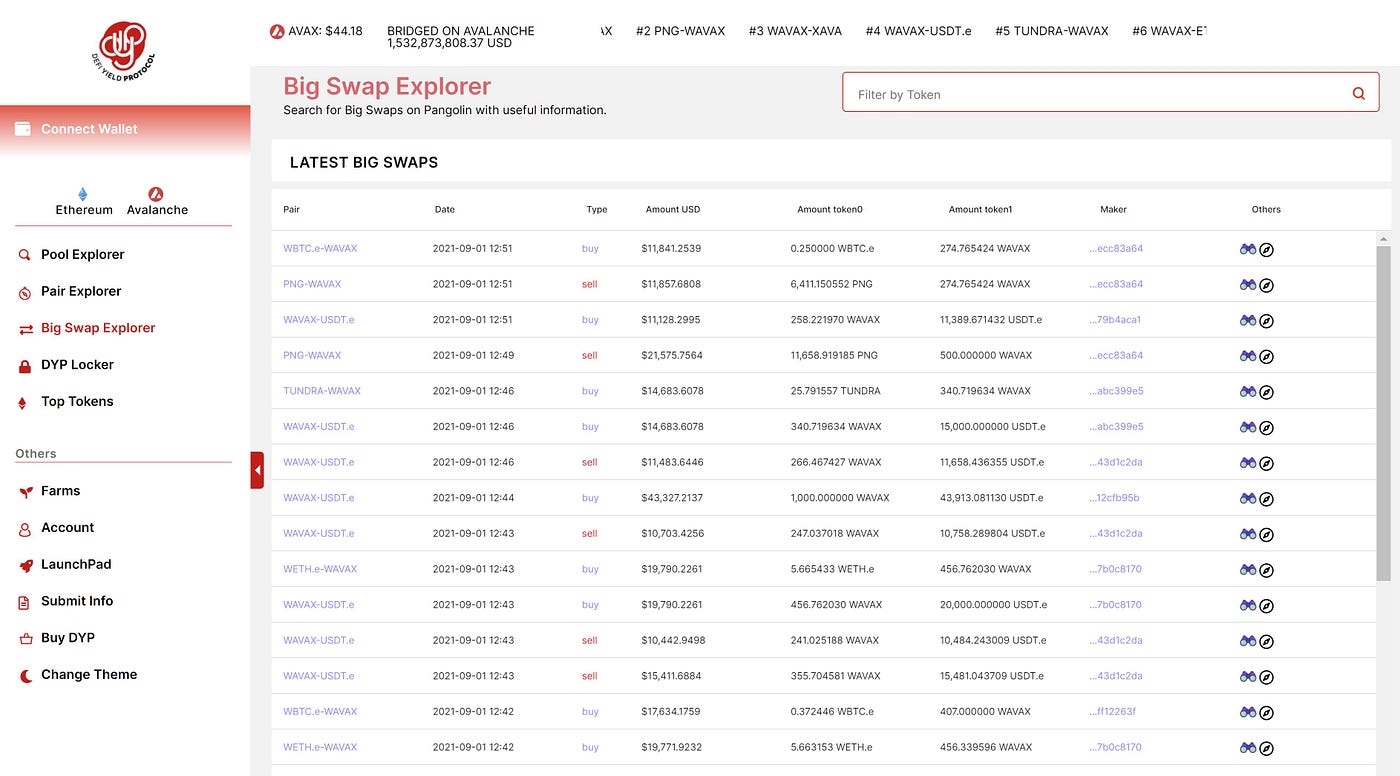The width and height of the screenshot is (1400, 776).
Task: Open compass icon for $11,128.2995 swap row
Action: 1266,321
